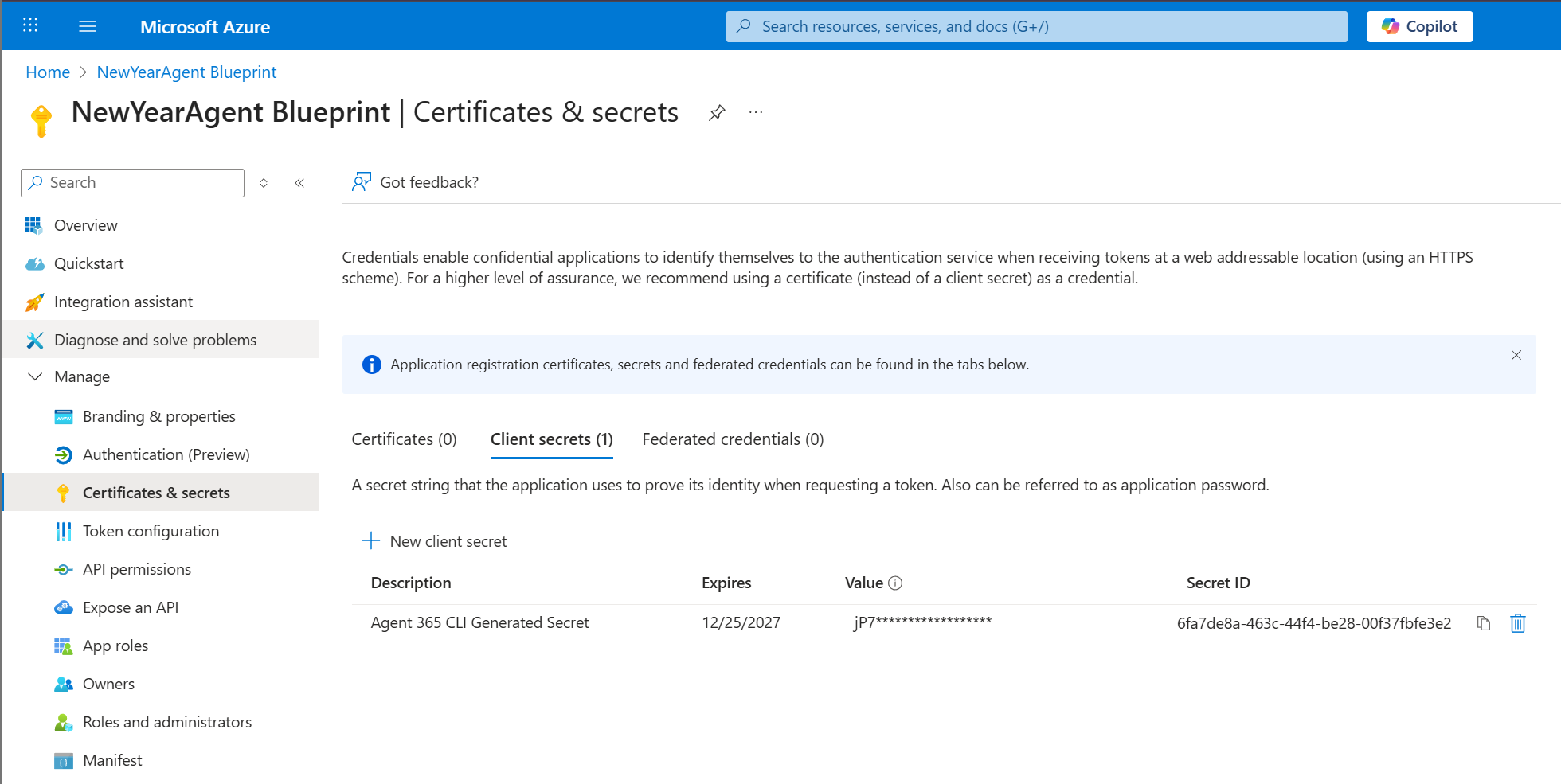Open the Copilot button
The height and width of the screenshot is (784, 1561).
[x=1419, y=26]
